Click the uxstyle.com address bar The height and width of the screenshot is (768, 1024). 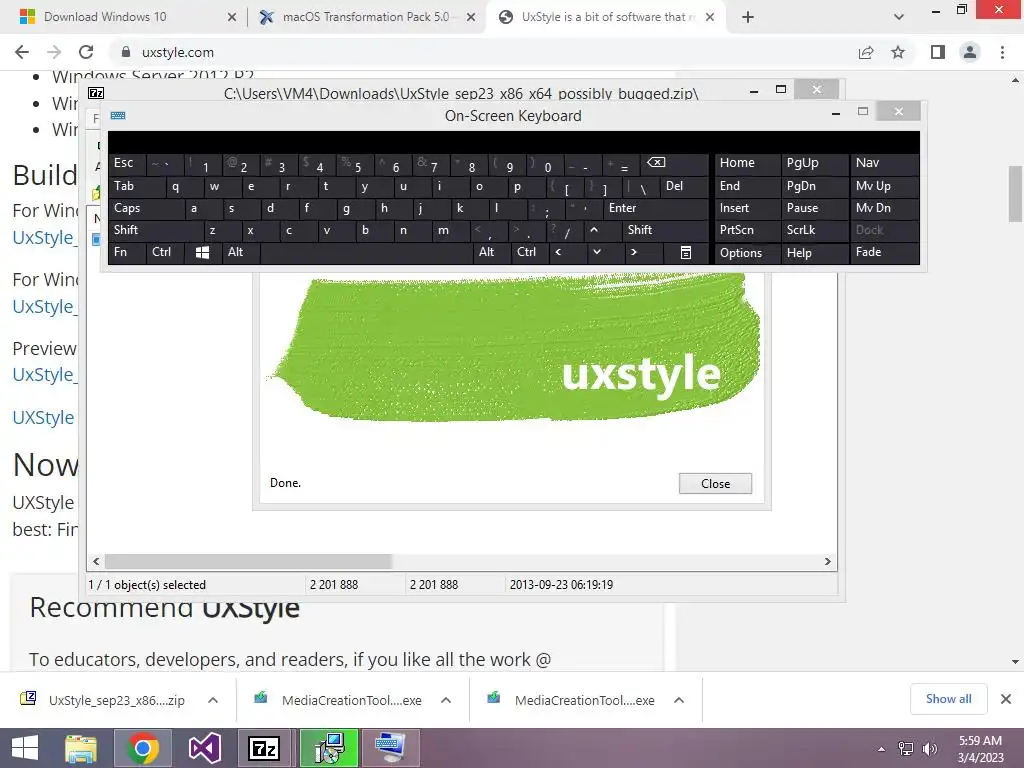(483, 52)
